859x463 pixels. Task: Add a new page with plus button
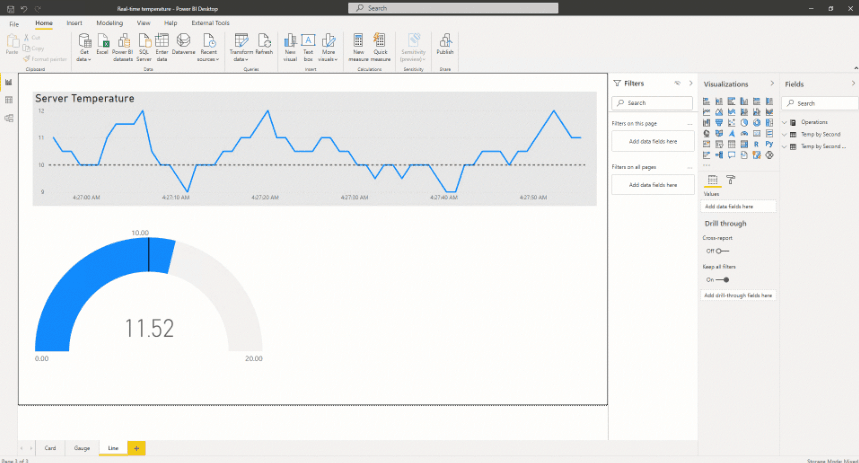click(x=136, y=448)
